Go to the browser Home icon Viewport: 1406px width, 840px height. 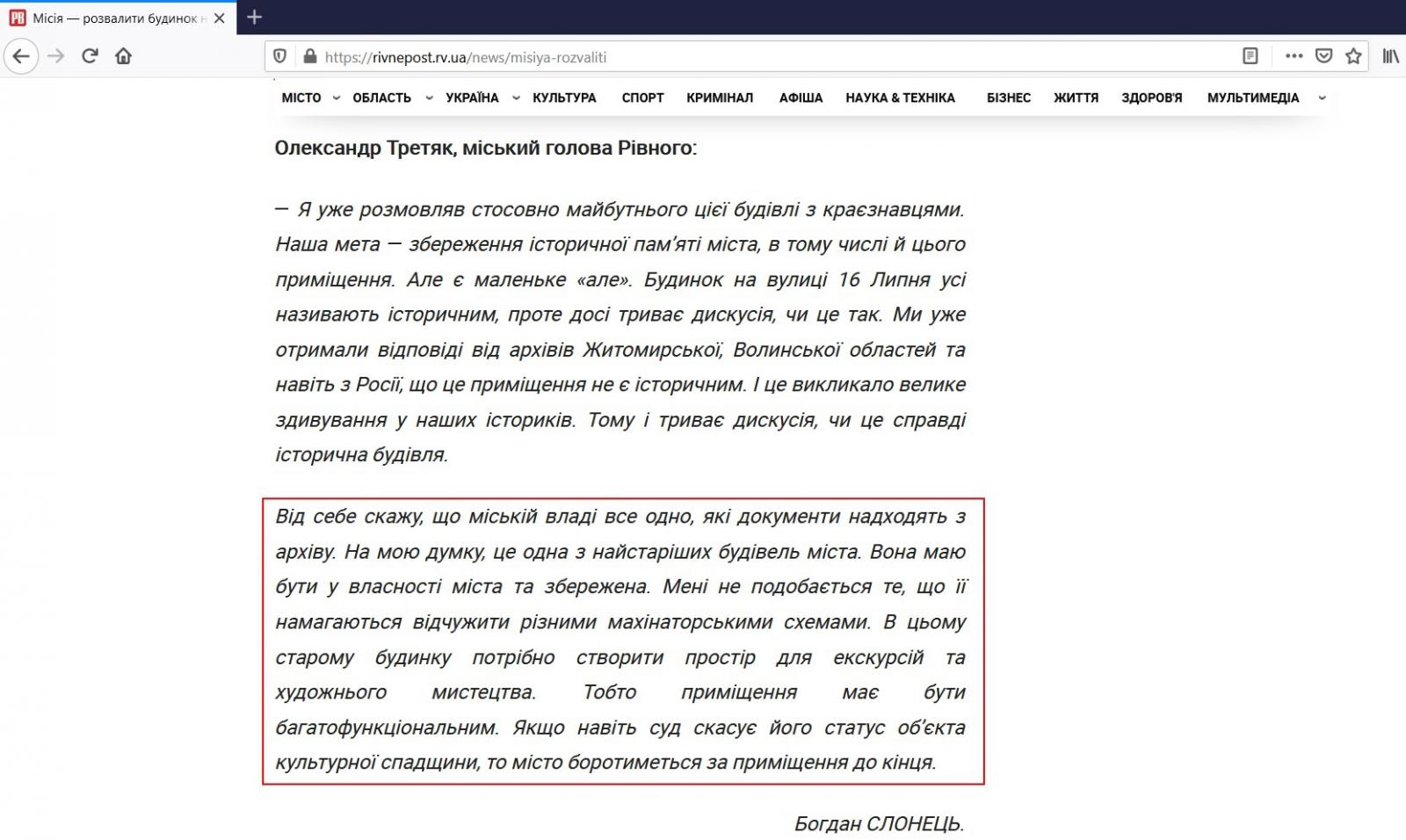[x=123, y=56]
